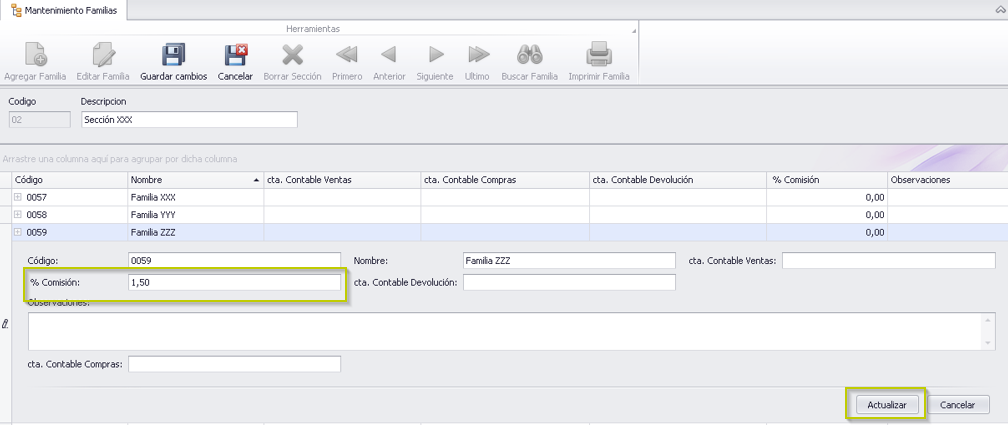The height and width of the screenshot is (425, 1008).
Task: Open Buscar Familia binoculars
Action: [530, 55]
